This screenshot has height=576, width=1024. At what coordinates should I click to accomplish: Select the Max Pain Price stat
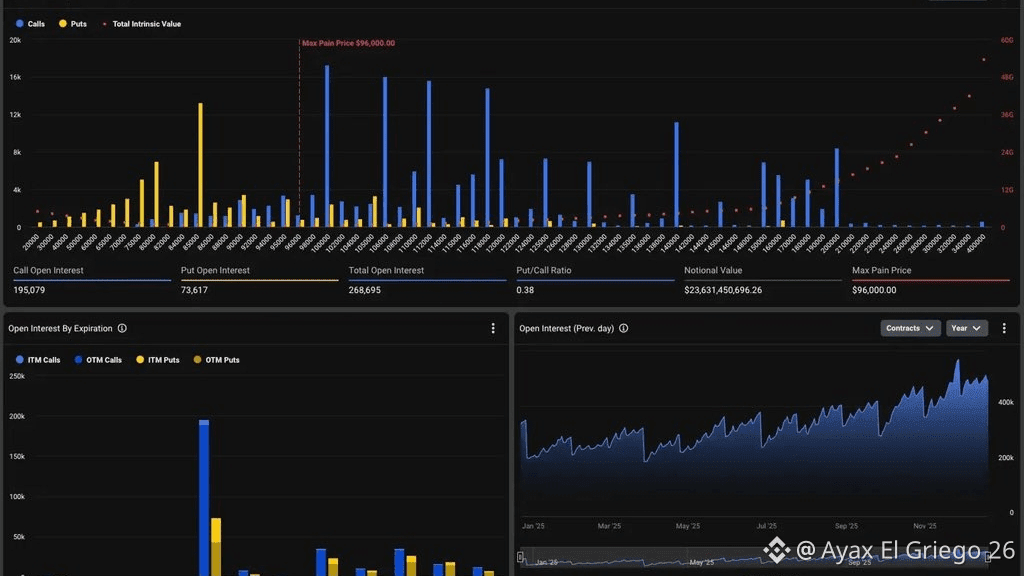click(x=931, y=280)
